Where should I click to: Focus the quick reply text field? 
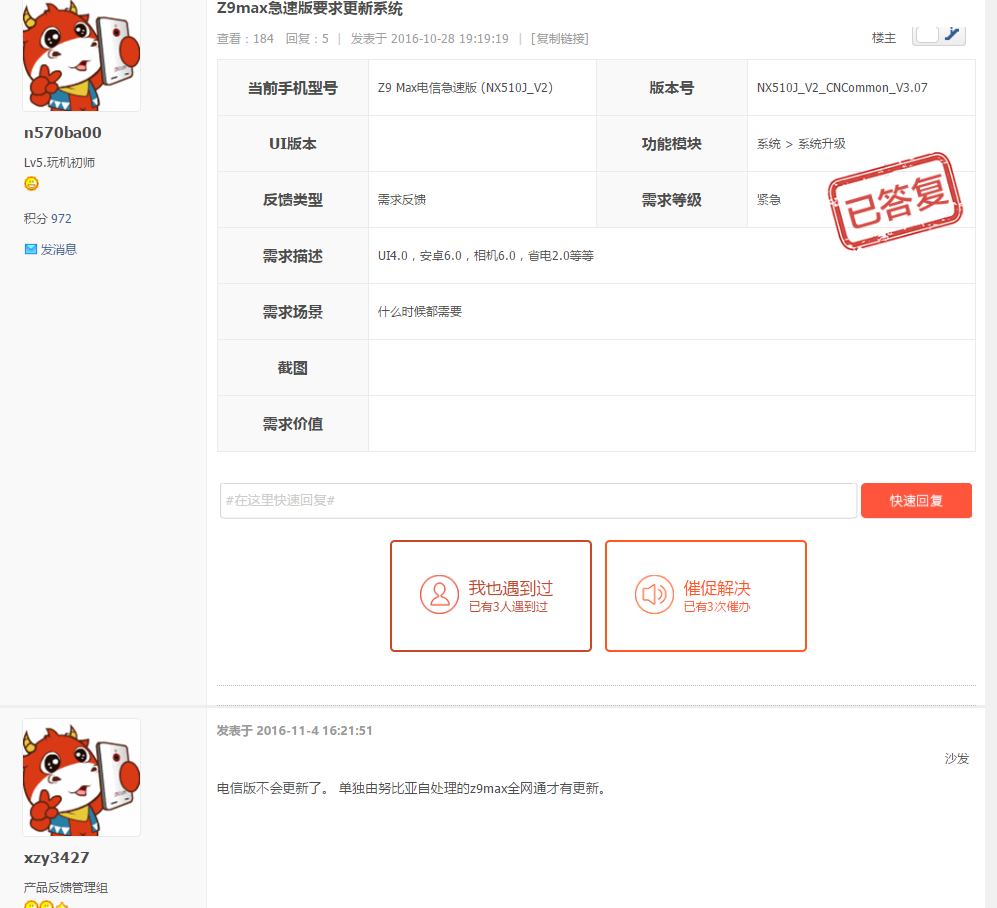pyautogui.click(x=538, y=500)
